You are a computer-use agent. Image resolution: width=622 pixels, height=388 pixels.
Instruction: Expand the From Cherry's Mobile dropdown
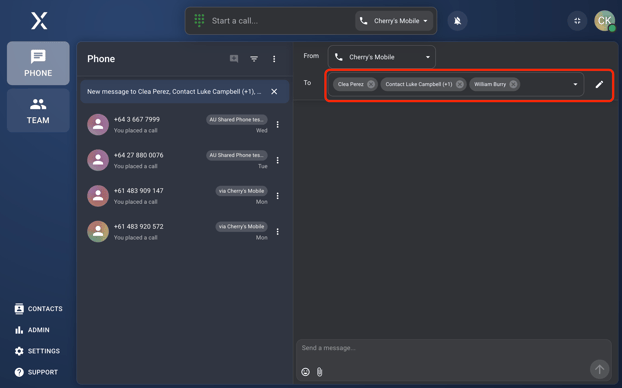[x=382, y=57]
